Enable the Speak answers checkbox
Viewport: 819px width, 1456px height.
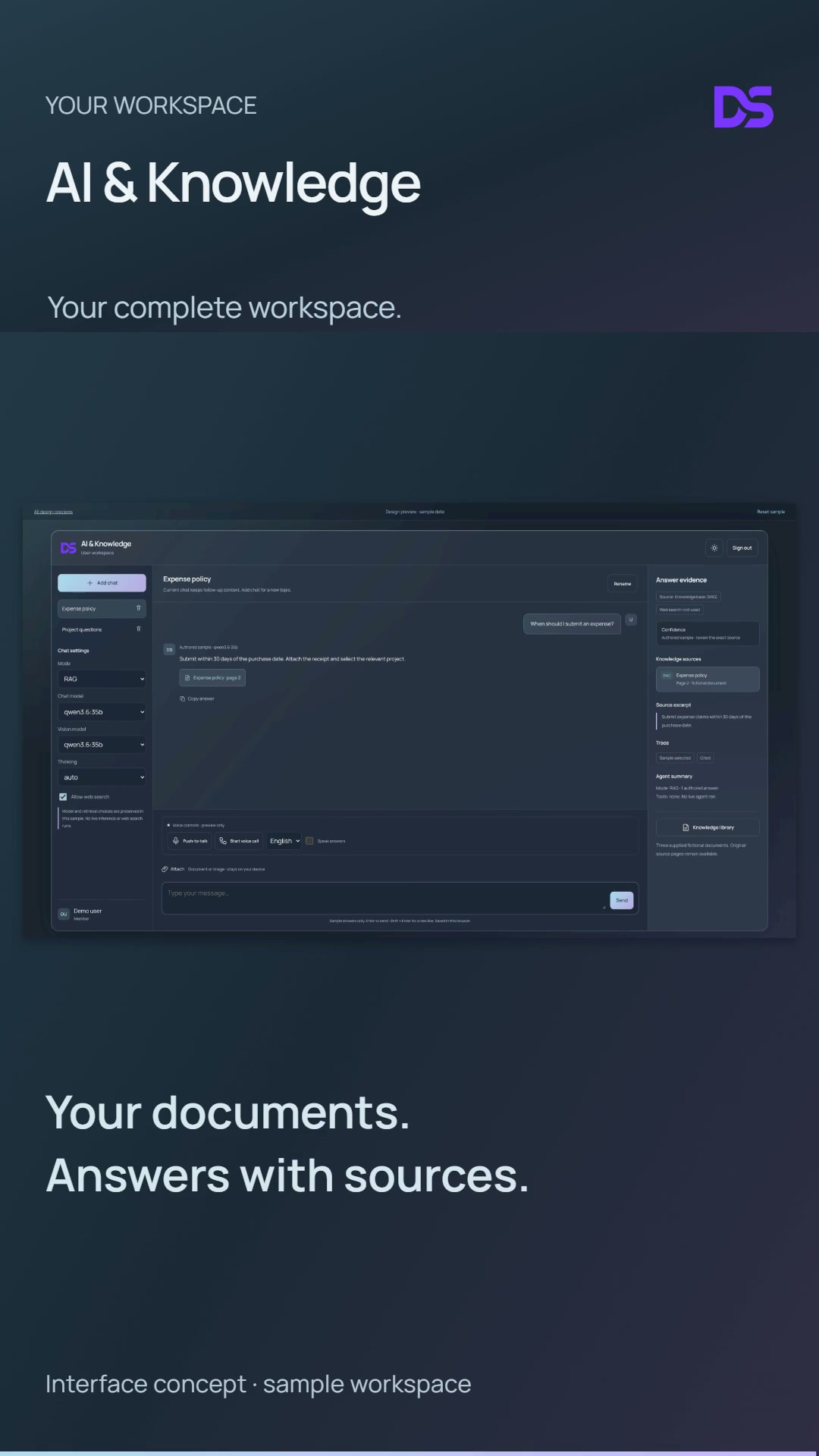[x=309, y=841]
